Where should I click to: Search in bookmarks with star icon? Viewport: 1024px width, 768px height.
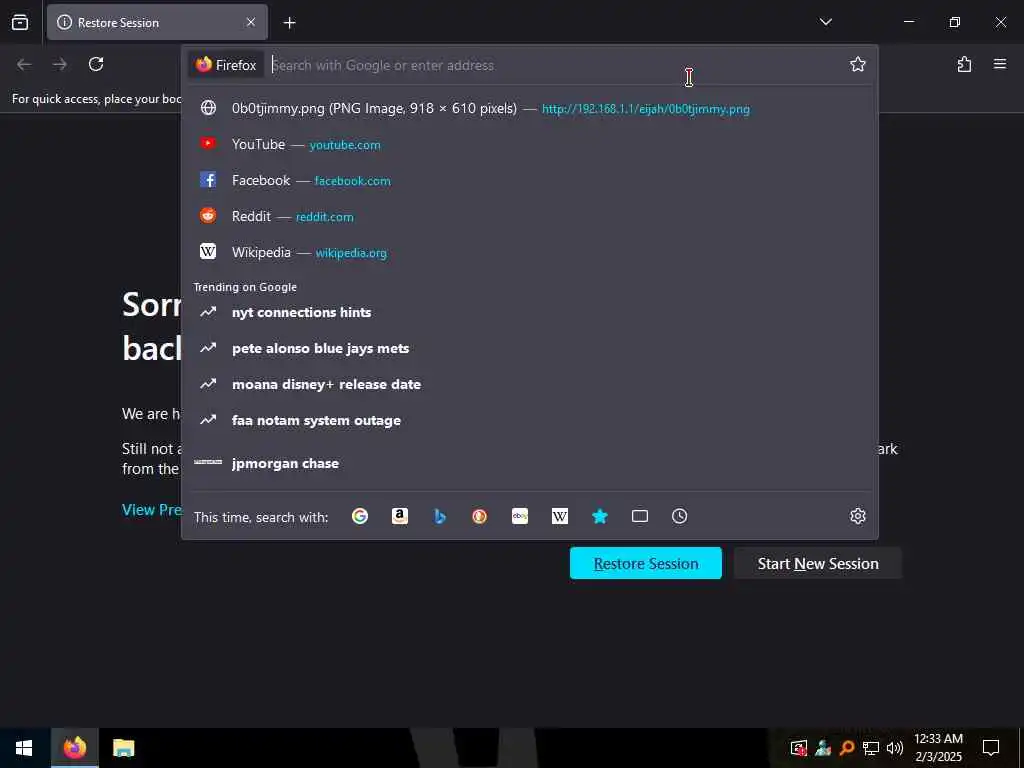(600, 517)
